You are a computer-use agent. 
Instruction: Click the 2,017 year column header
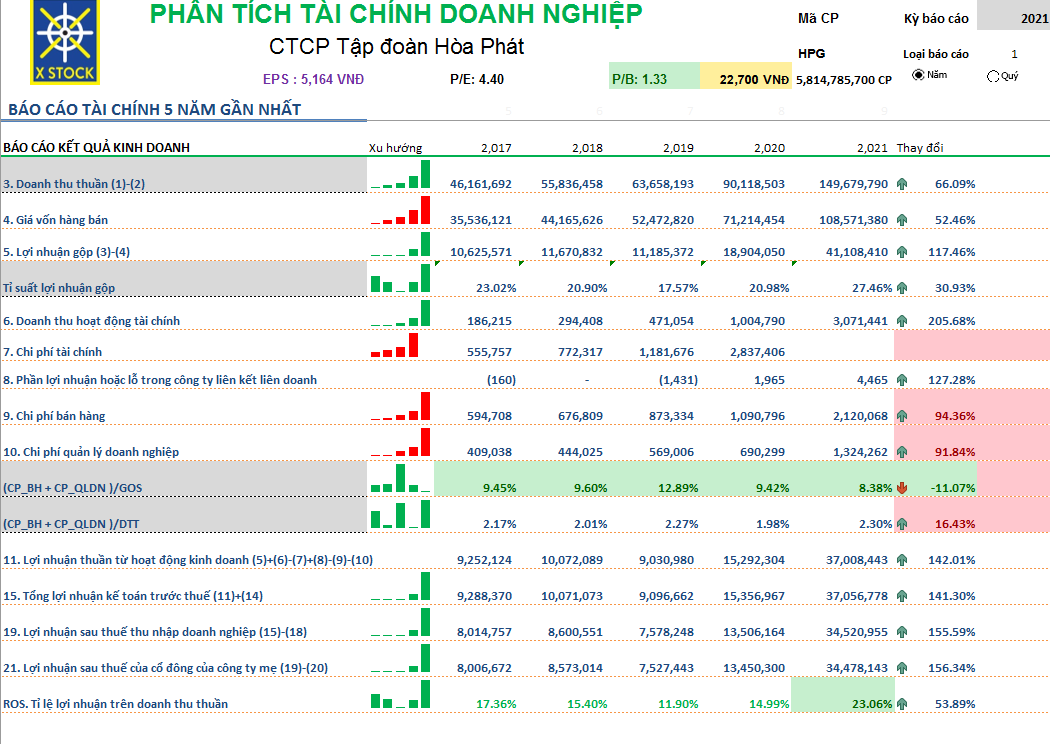(496, 148)
